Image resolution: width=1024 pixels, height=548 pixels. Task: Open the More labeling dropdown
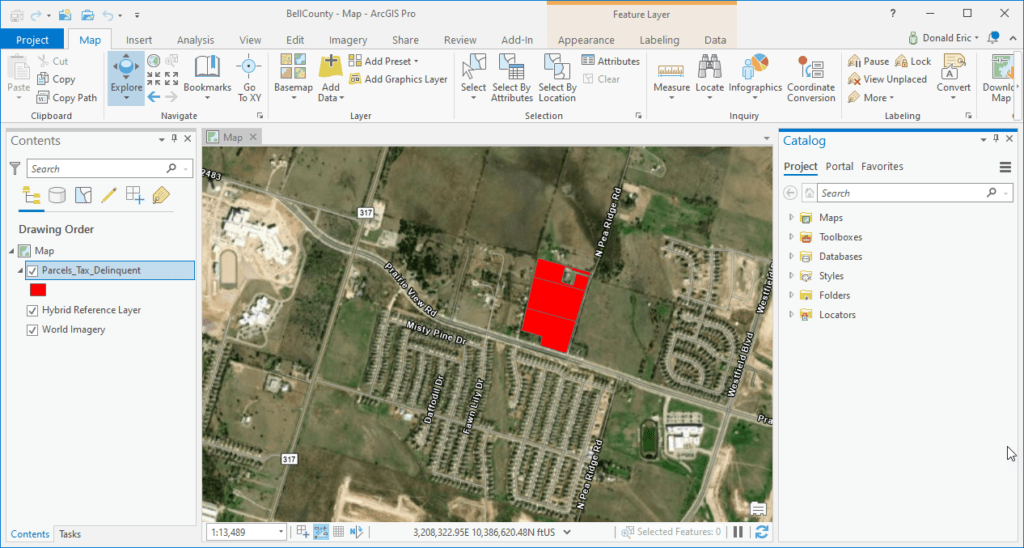click(x=871, y=97)
